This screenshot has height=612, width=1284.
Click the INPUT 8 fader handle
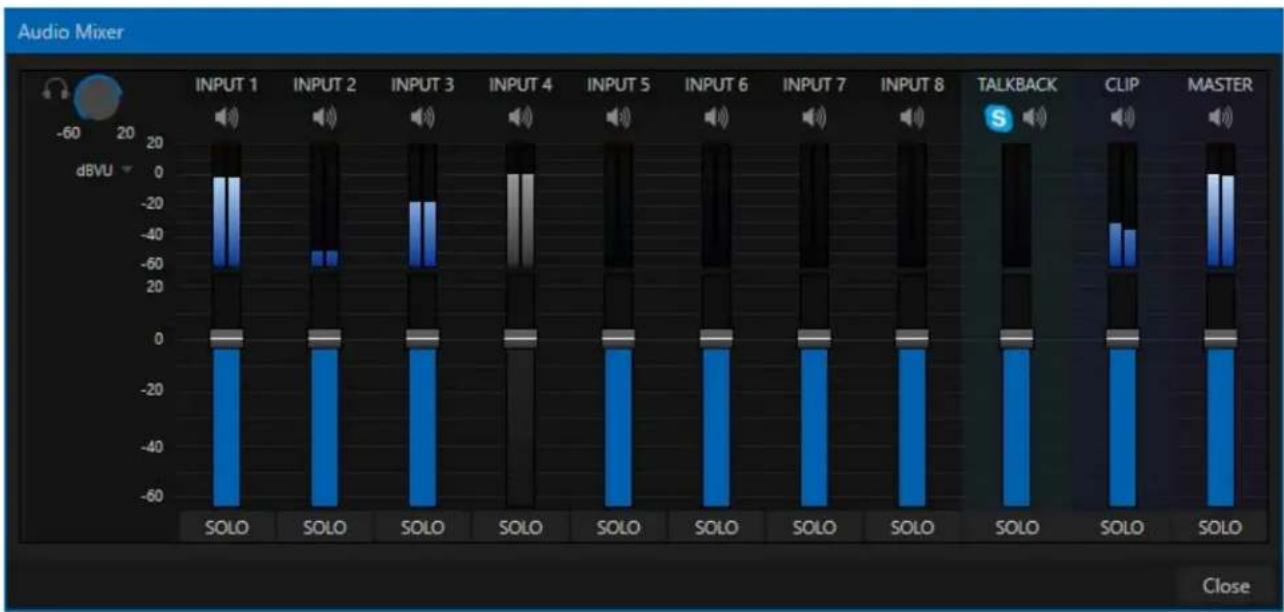coord(912,338)
